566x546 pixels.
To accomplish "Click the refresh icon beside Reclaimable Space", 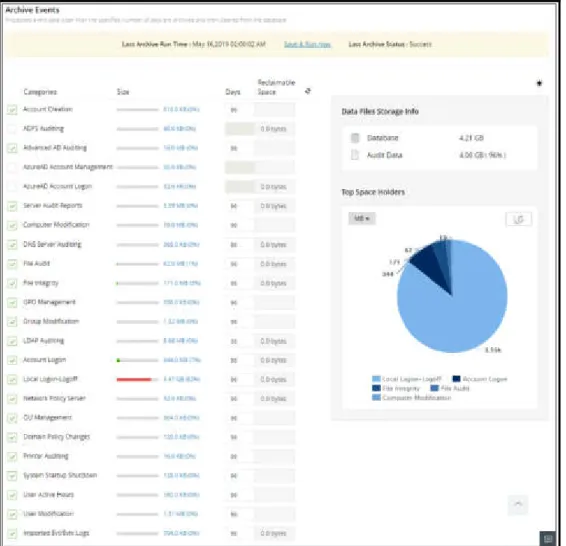I will pyautogui.click(x=308, y=91).
